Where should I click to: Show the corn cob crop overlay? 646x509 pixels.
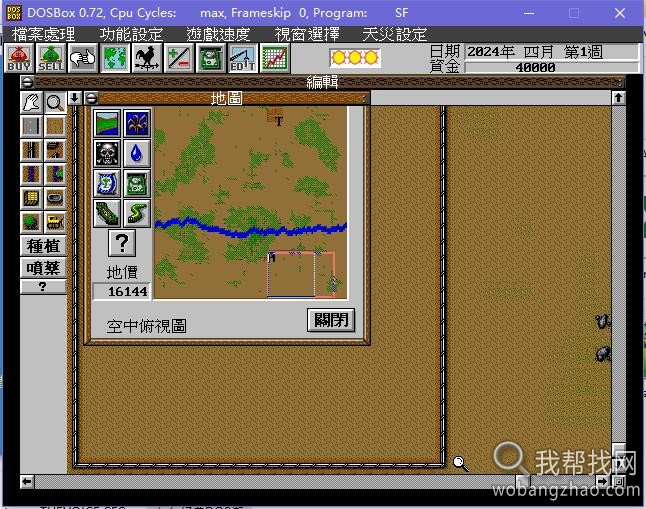coord(107,213)
